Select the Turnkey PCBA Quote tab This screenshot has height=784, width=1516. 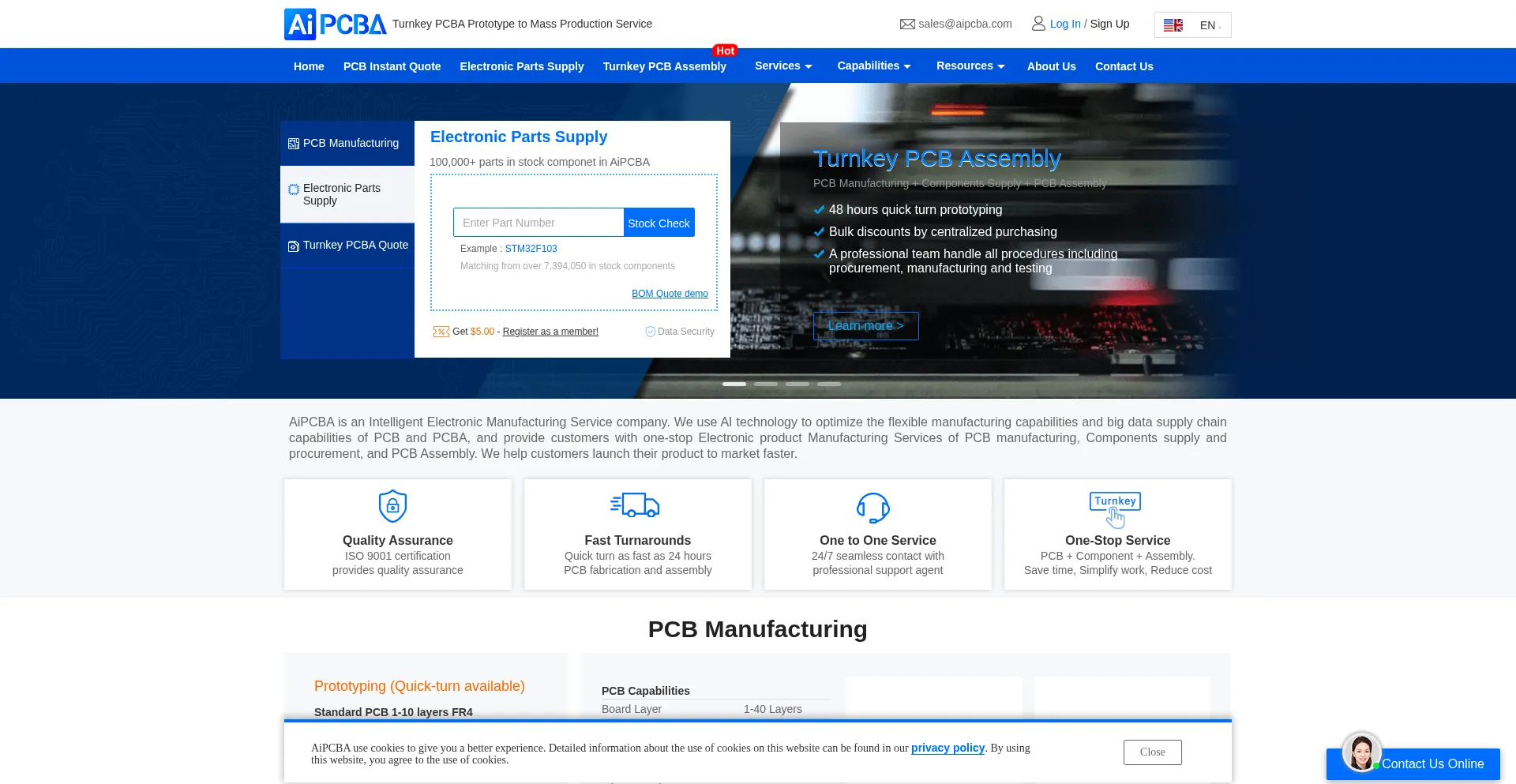pyautogui.click(x=347, y=246)
